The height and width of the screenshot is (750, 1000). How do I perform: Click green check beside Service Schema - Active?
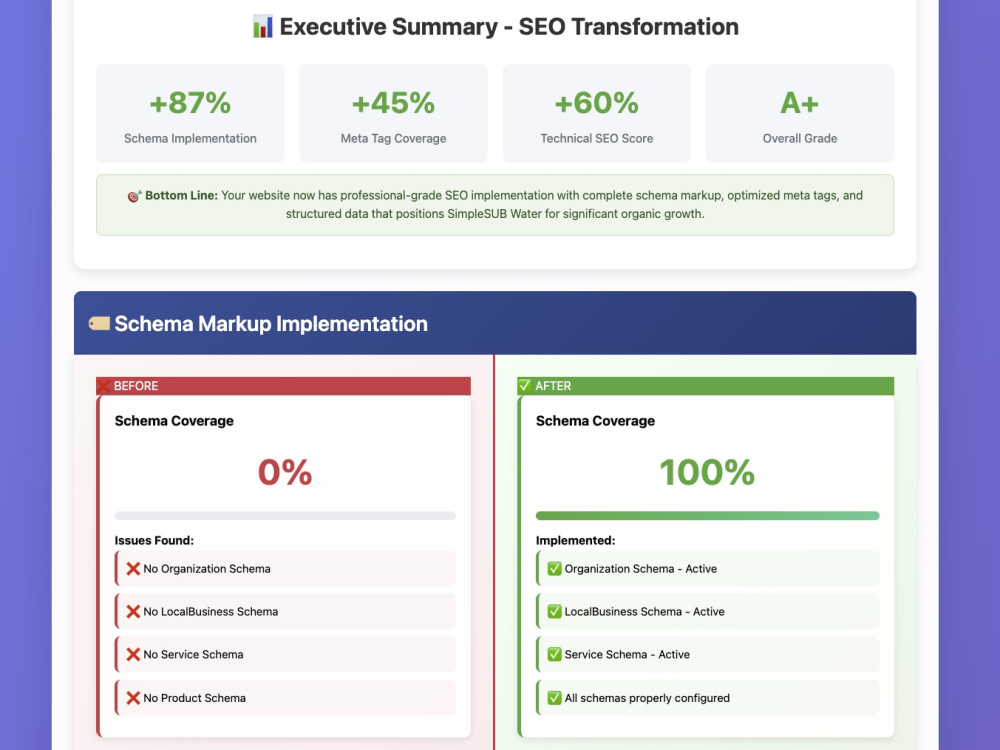[554, 654]
